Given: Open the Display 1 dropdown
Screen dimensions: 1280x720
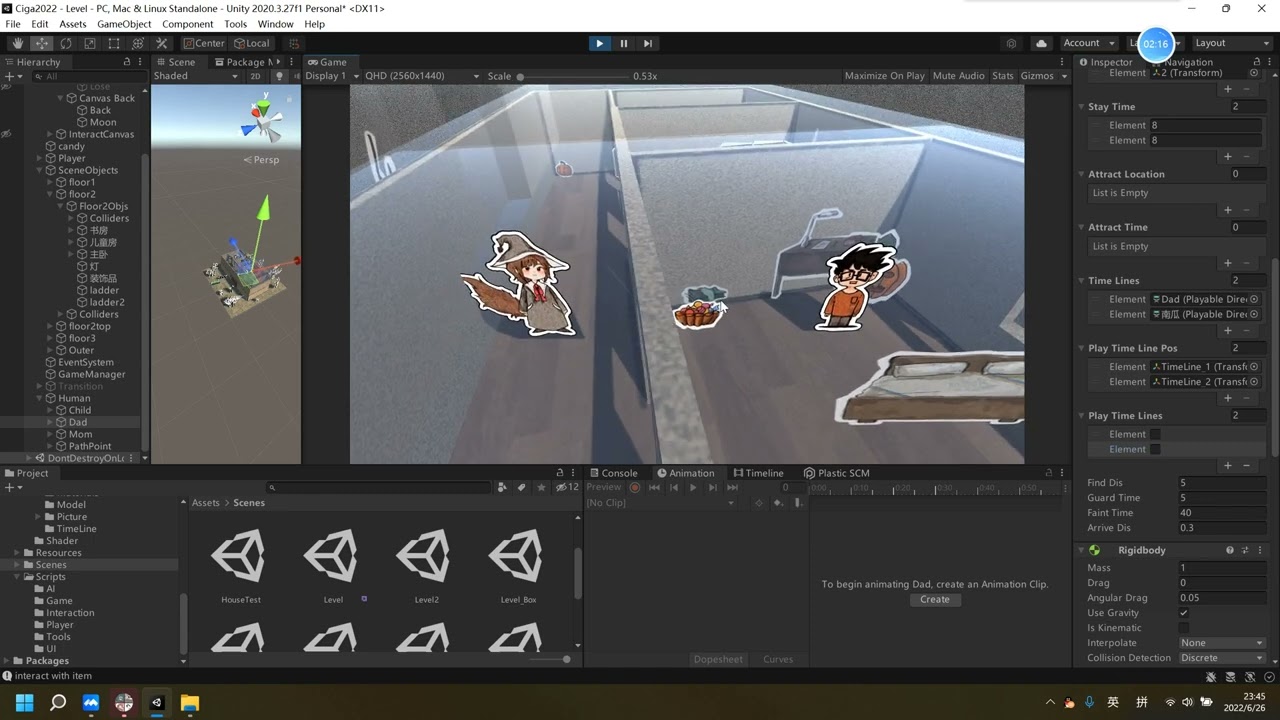Looking at the screenshot, I should click(331, 76).
